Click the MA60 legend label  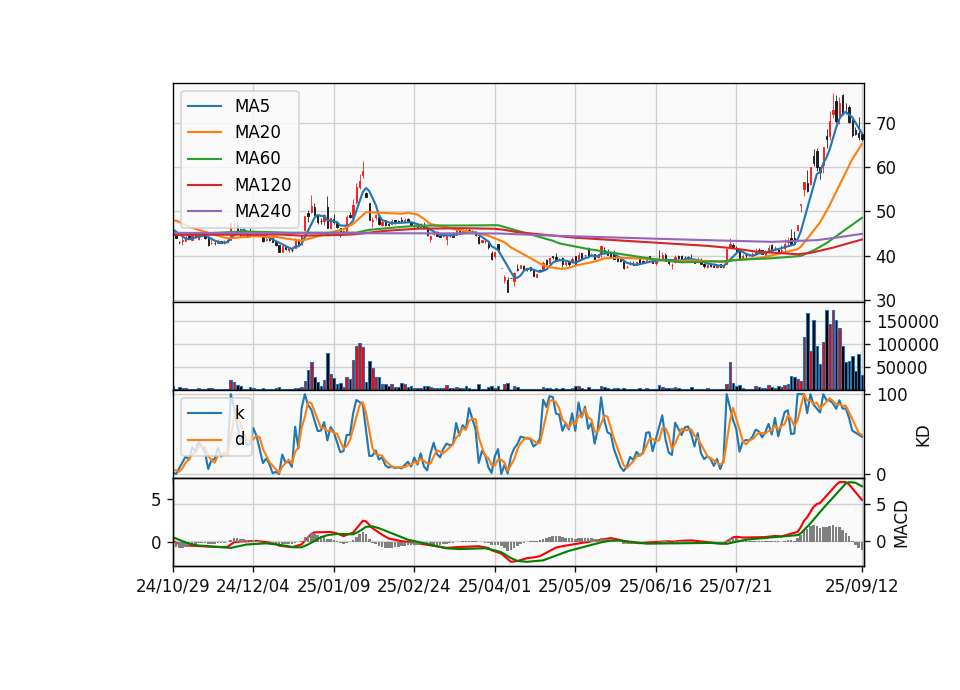[x=257, y=159]
